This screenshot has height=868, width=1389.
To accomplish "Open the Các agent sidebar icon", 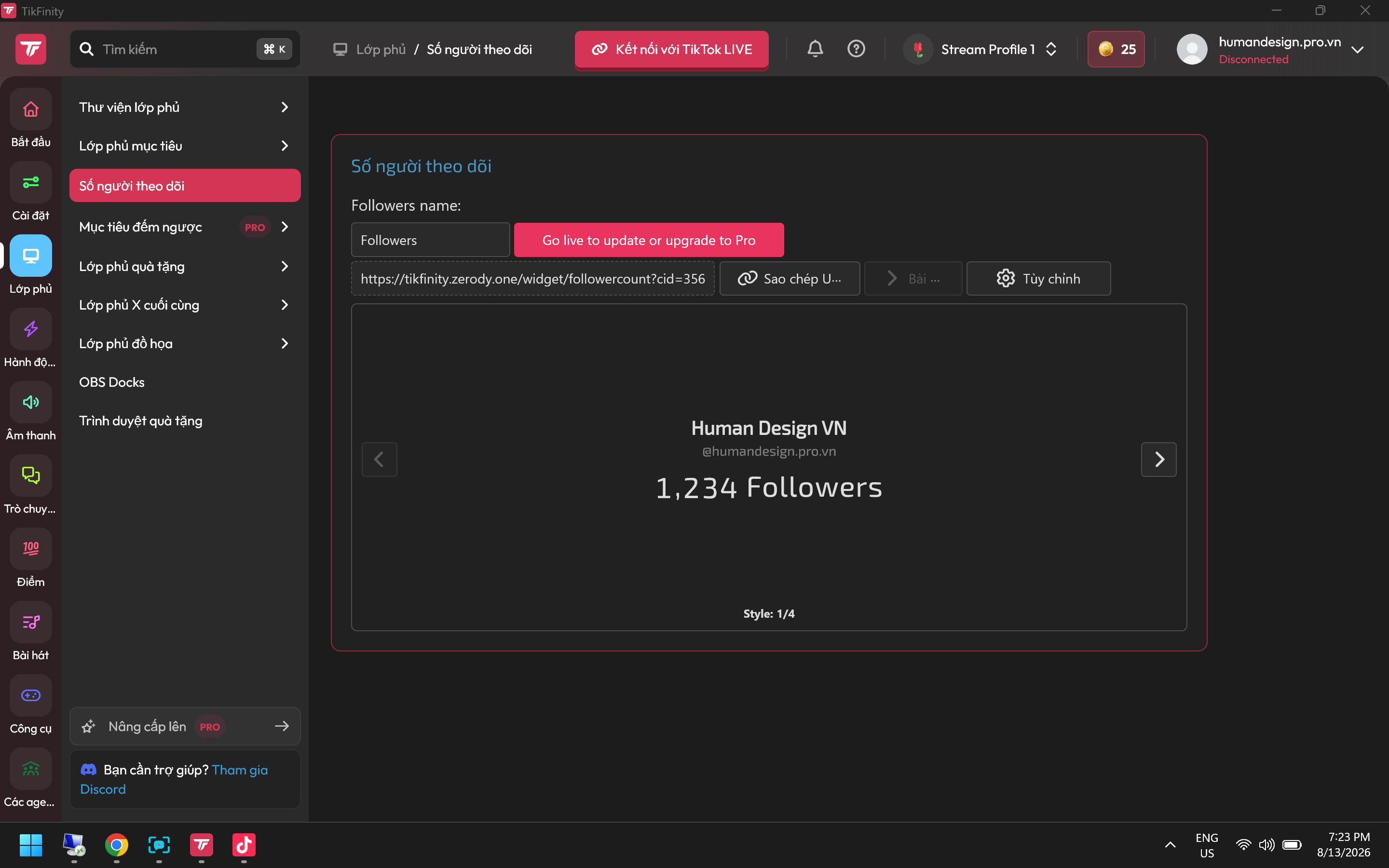I will [x=31, y=769].
